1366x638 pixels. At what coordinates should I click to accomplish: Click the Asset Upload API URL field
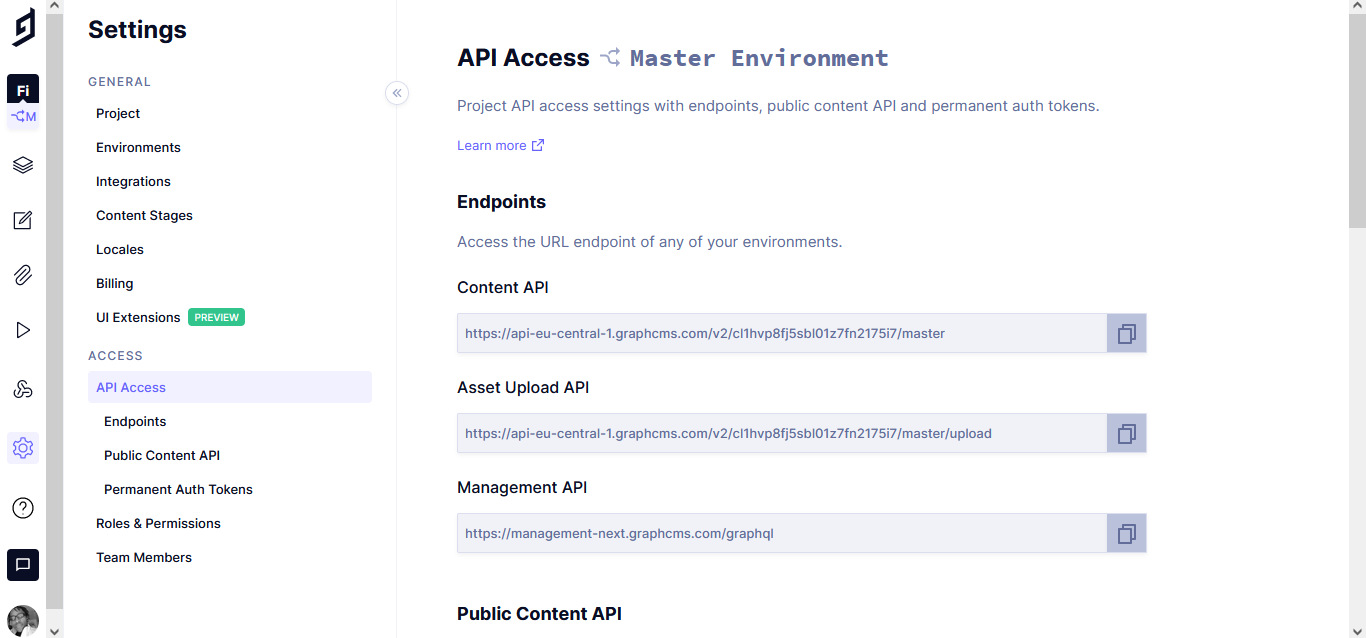click(x=782, y=433)
